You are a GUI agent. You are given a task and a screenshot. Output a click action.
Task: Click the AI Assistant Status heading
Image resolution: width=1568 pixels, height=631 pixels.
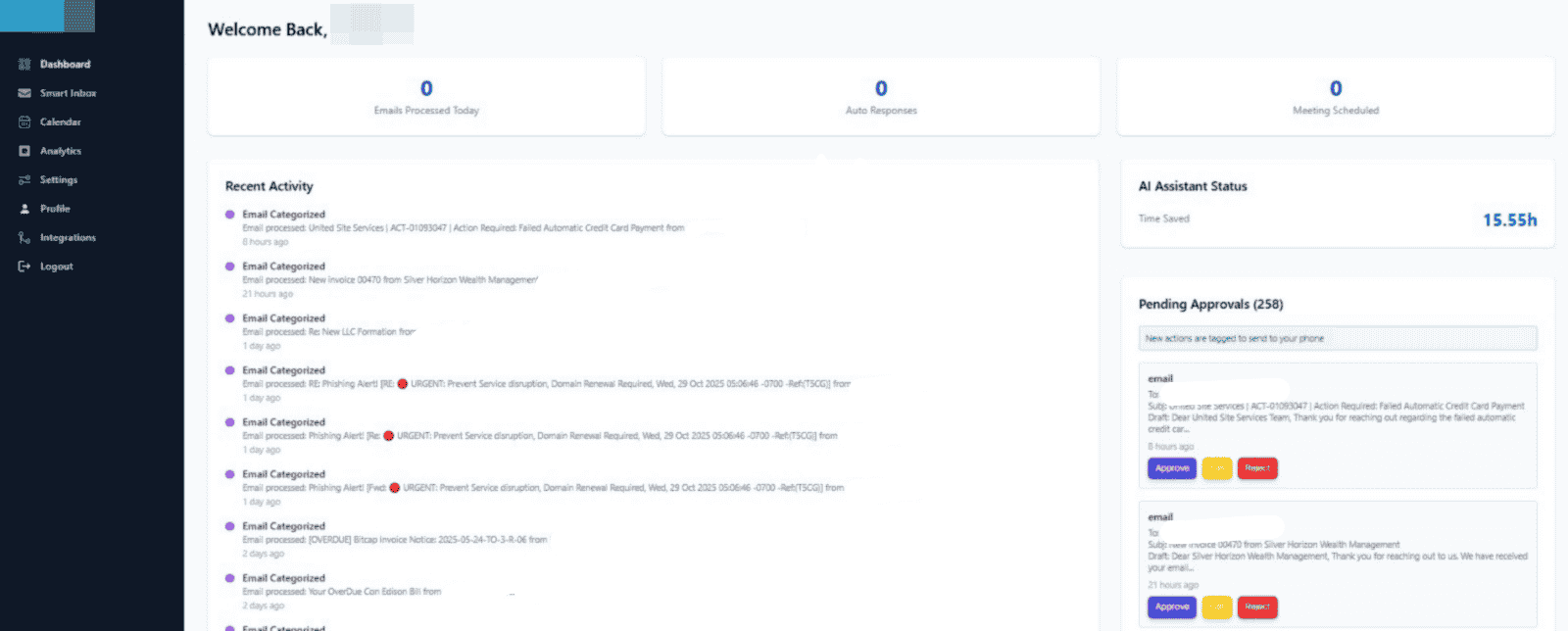tap(1193, 186)
